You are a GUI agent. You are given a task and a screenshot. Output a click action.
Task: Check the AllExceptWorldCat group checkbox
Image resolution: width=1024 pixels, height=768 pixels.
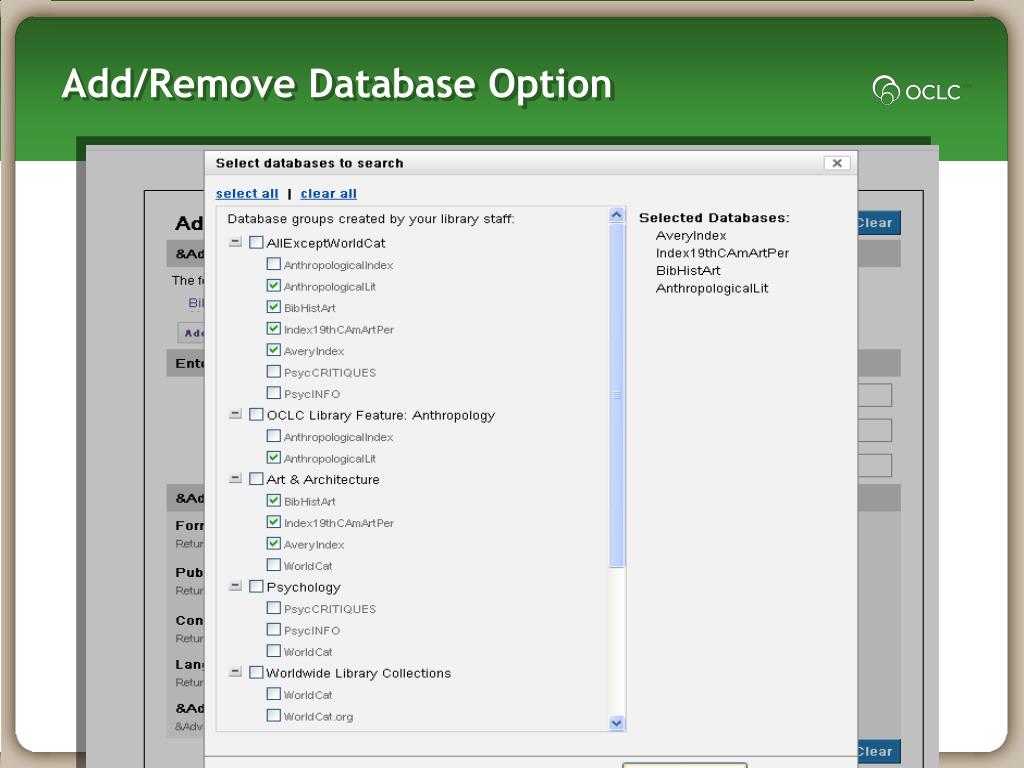(x=256, y=242)
